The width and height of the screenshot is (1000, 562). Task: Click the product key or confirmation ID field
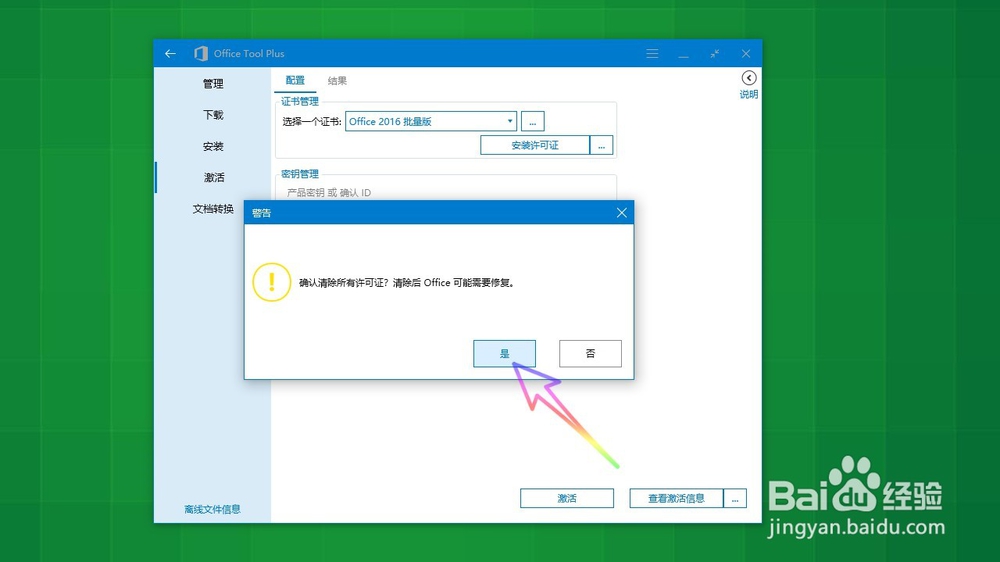tap(446, 192)
